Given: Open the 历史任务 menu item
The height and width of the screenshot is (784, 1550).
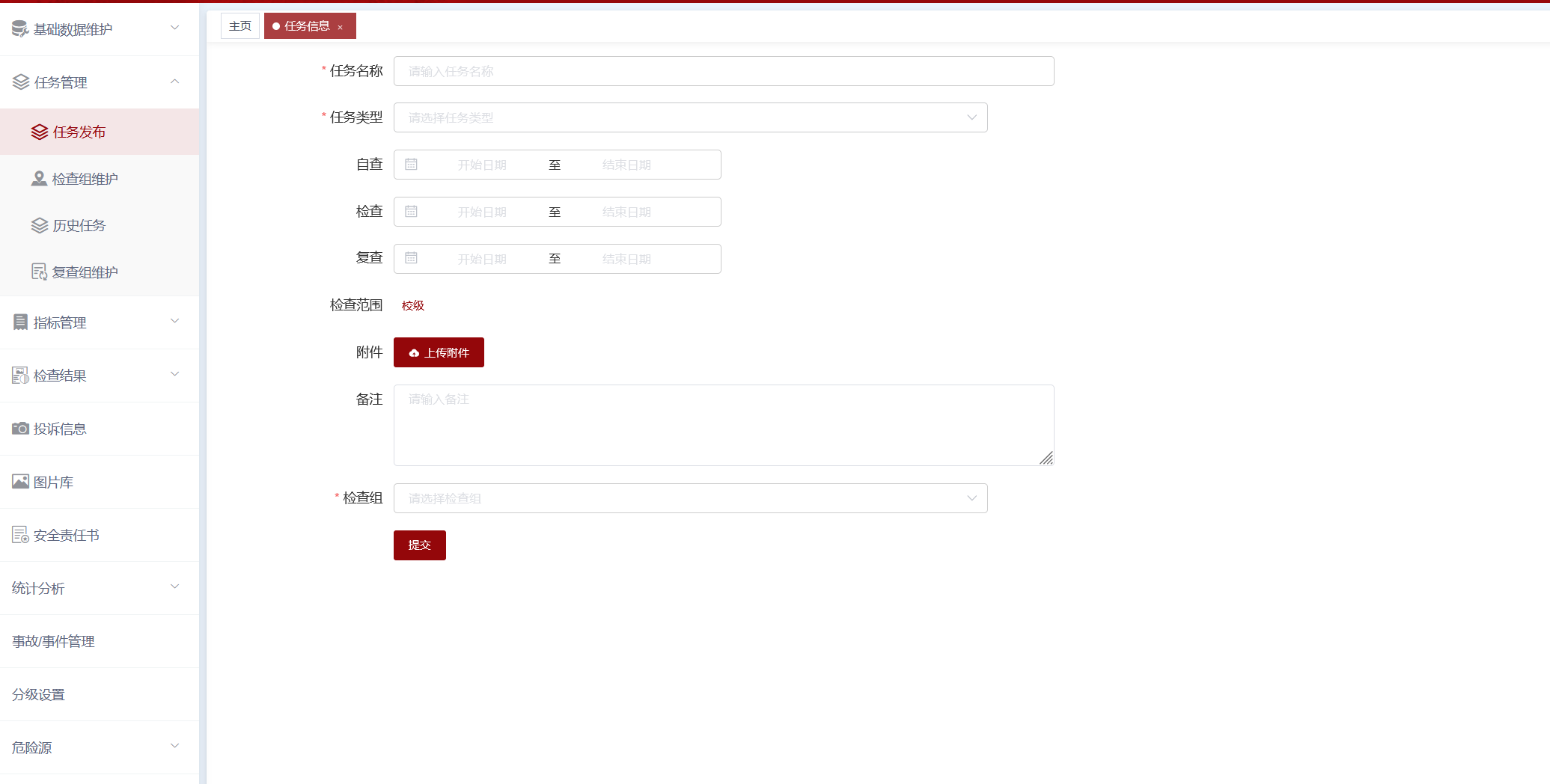Looking at the screenshot, I should (x=100, y=225).
